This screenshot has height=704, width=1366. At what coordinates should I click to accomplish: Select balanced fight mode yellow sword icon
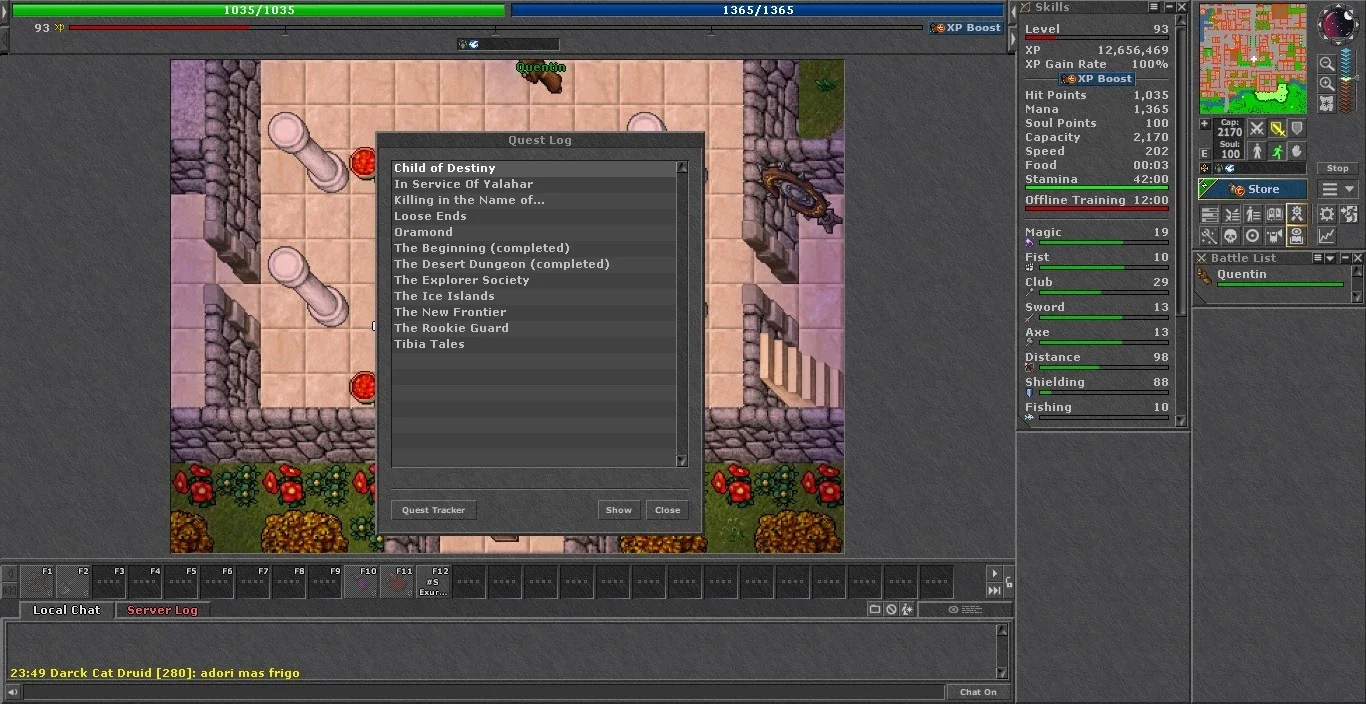[x=1278, y=128]
